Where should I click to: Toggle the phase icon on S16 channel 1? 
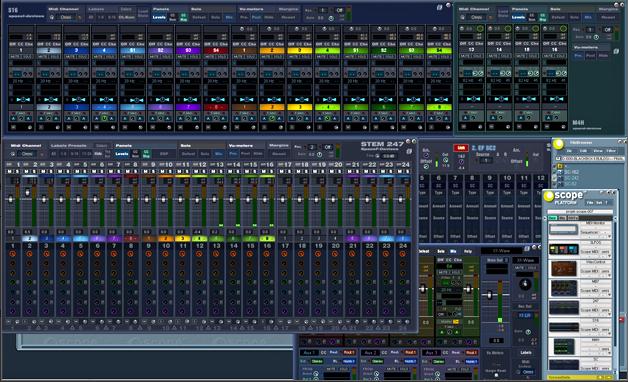click(23, 99)
